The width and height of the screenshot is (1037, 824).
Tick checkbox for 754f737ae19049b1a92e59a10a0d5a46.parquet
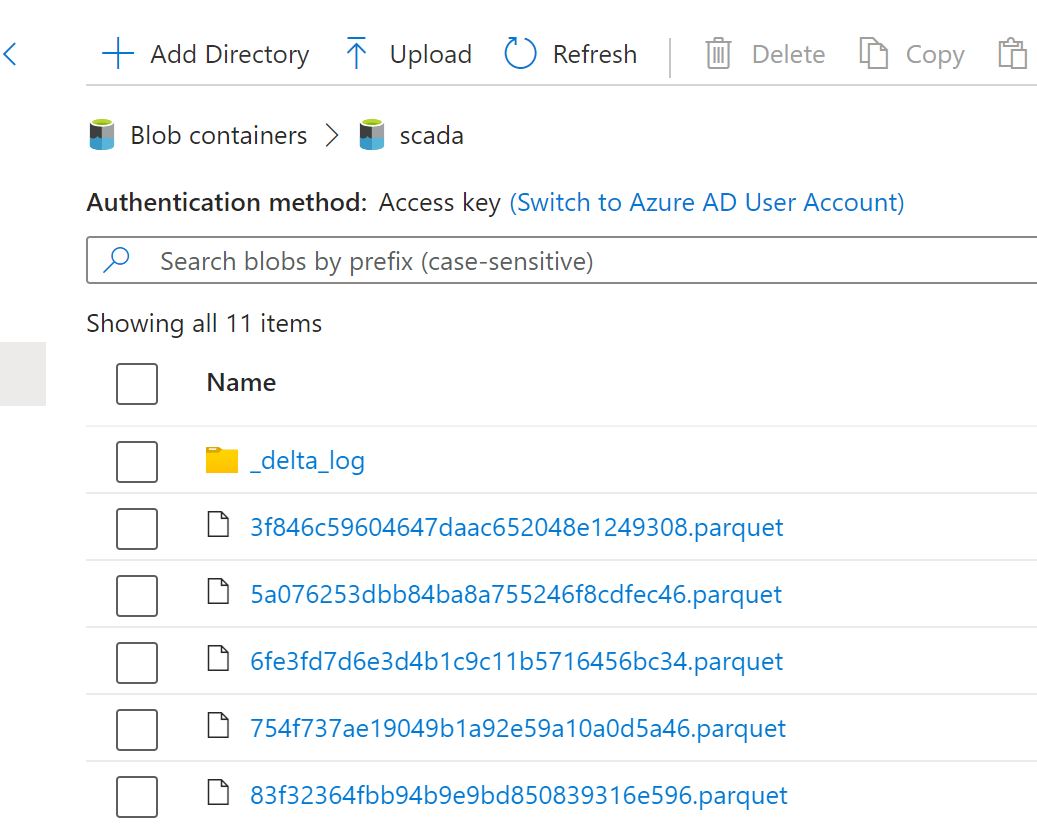click(x=137, y=729)
